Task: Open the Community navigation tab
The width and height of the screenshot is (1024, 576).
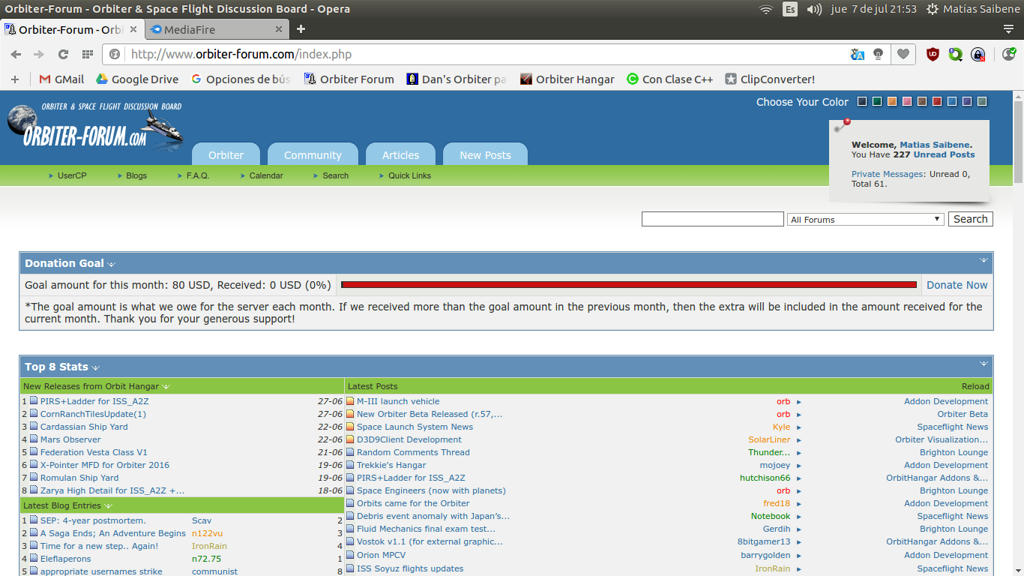Action: coord(312,155)
